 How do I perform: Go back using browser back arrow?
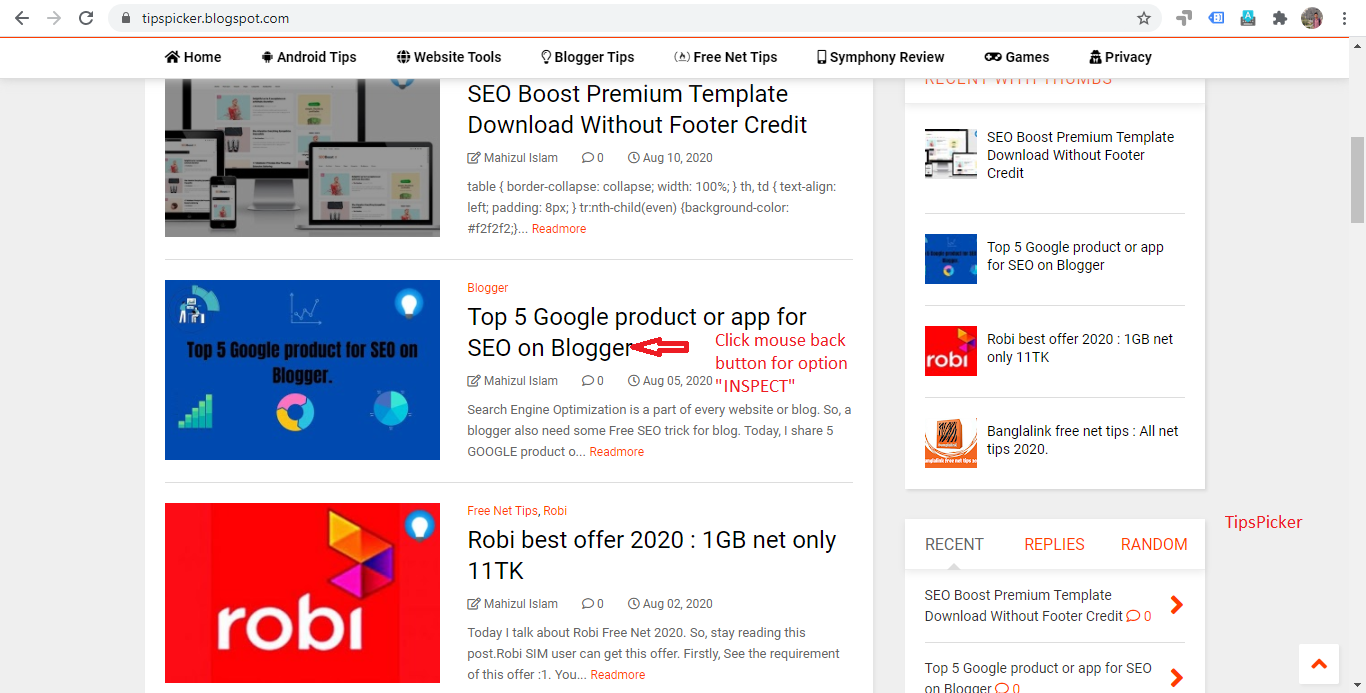pyautogui.click(x=22, y=18)
